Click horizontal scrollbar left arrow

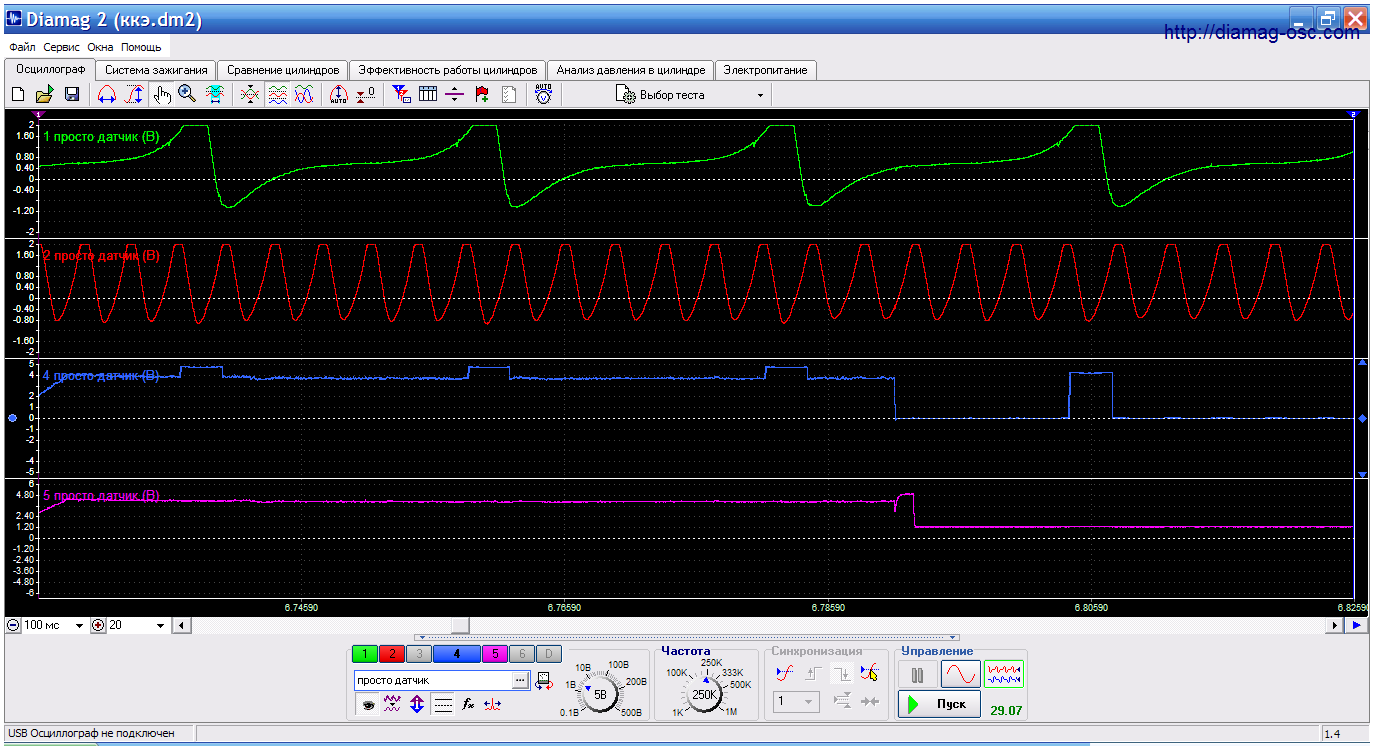[x=181, y=625]
